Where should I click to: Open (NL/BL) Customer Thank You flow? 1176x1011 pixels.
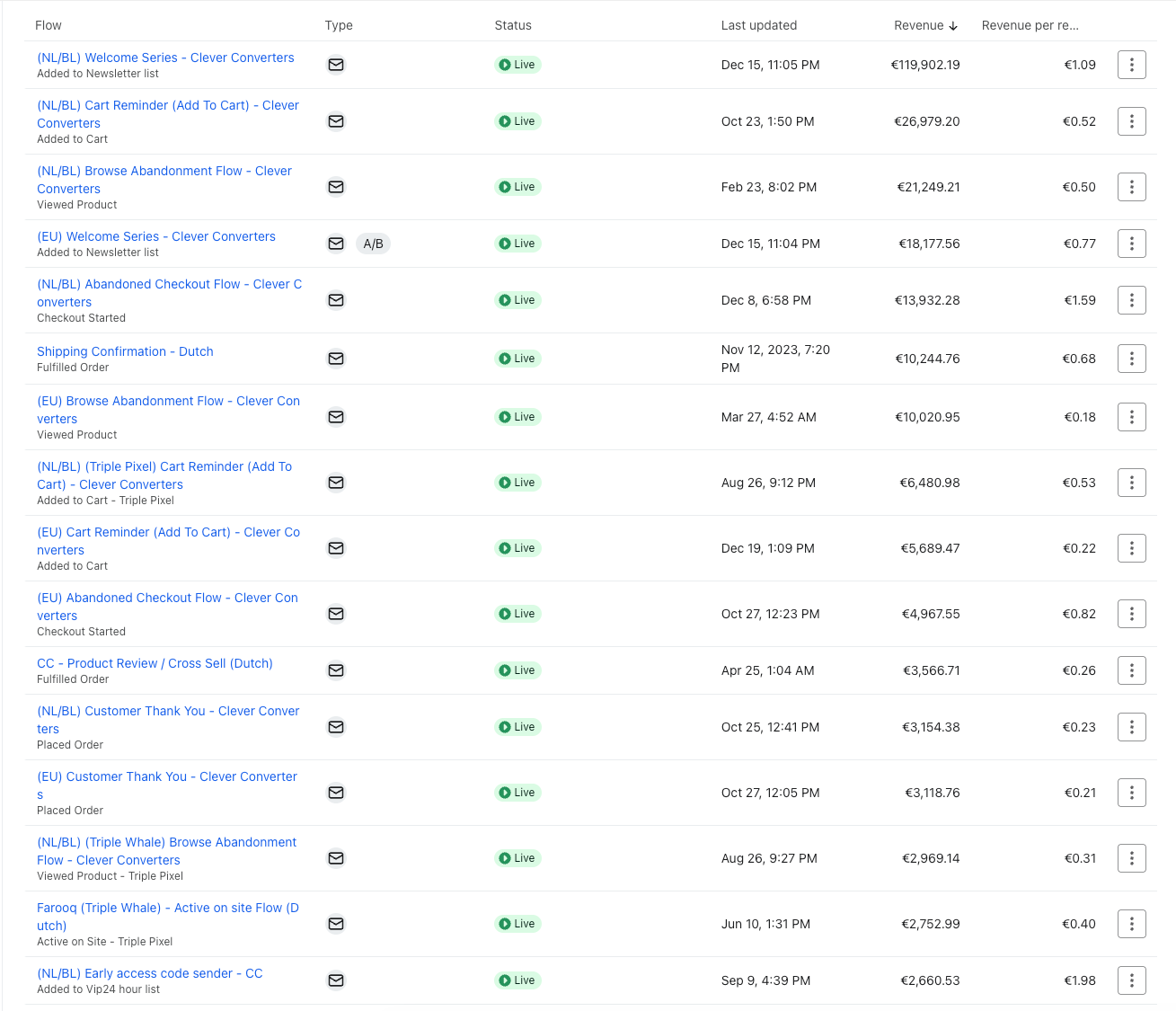pos(168,720)
